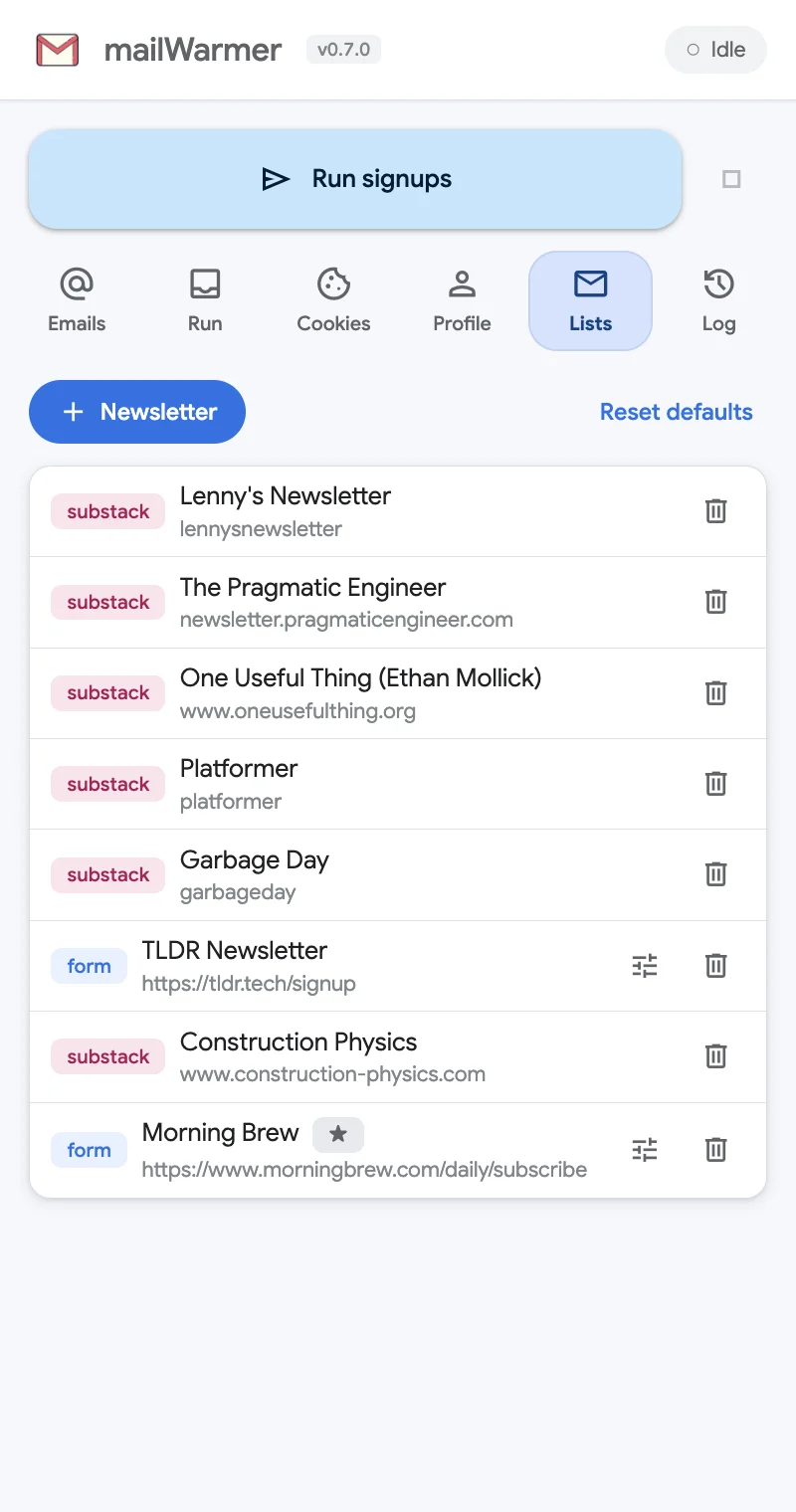Click newsletter.pragmaticengineer.com address
The height and width of the screenshot is (1512, 796).
coord(346,620)
